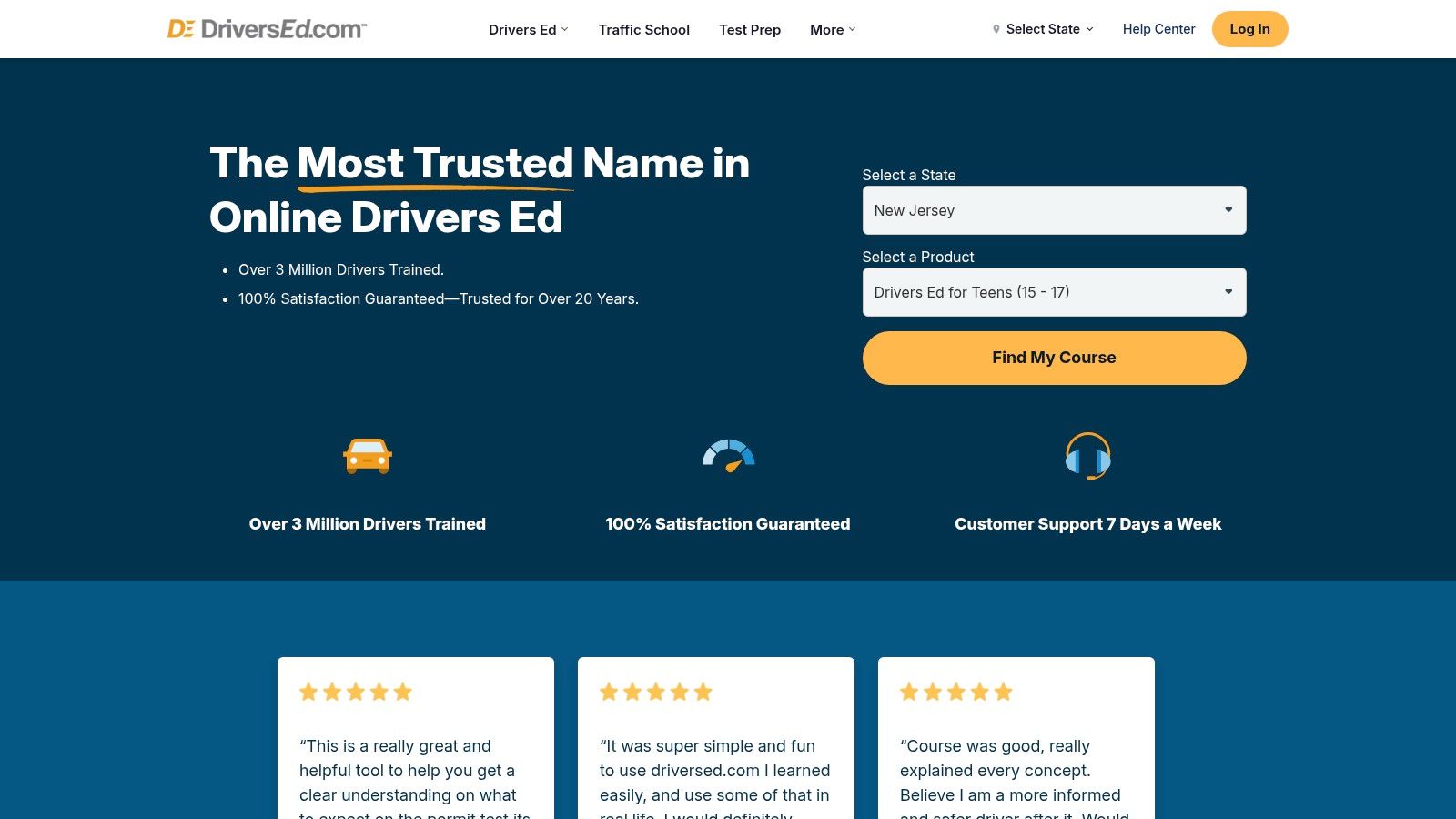Click stars on 'Course was good' review
This screenshot has width=1456, height=819.
956,692
